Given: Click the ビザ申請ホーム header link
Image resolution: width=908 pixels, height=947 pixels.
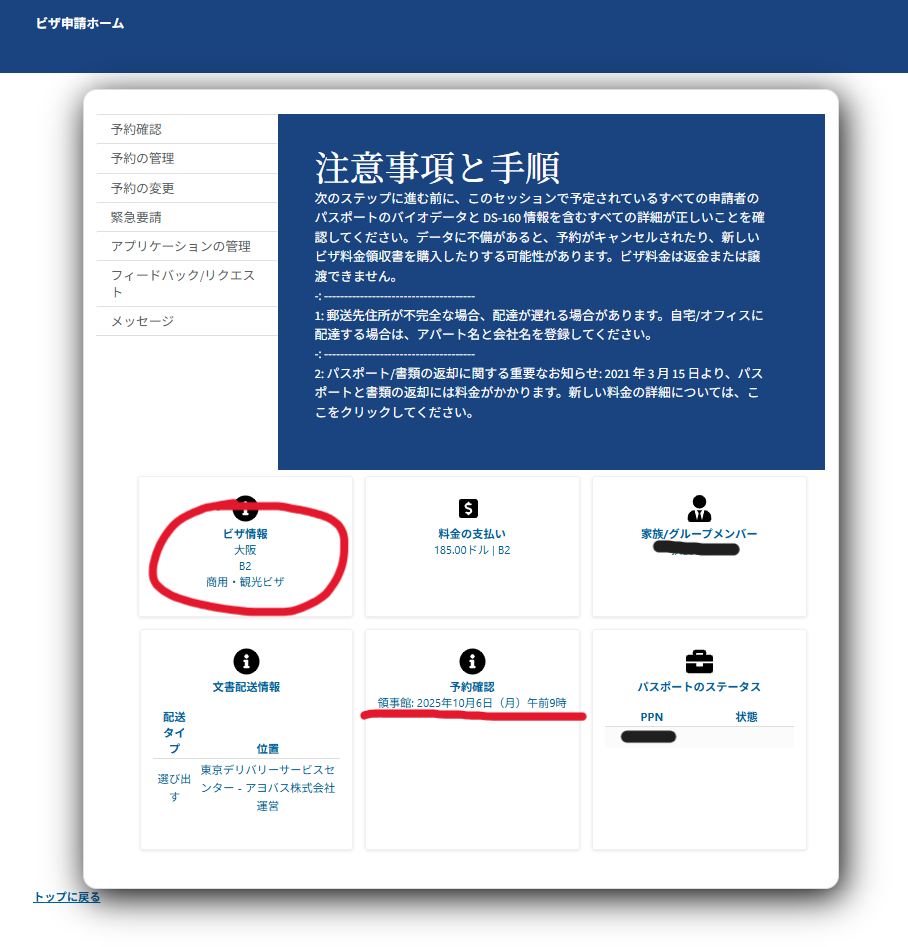Looking at the screenshot, I should point(80,23).
